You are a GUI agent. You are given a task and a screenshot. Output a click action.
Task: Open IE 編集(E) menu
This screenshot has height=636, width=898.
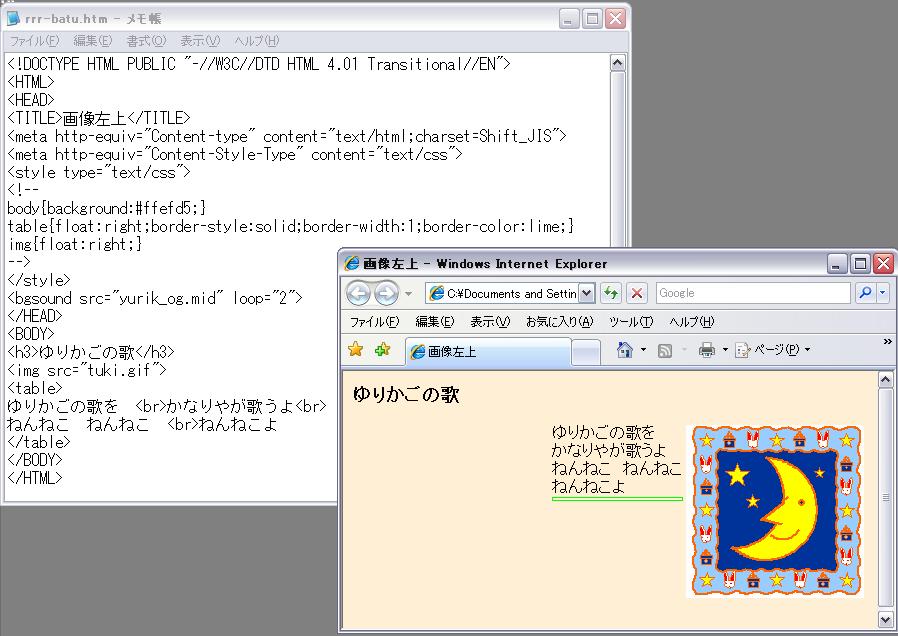point(435,322)
